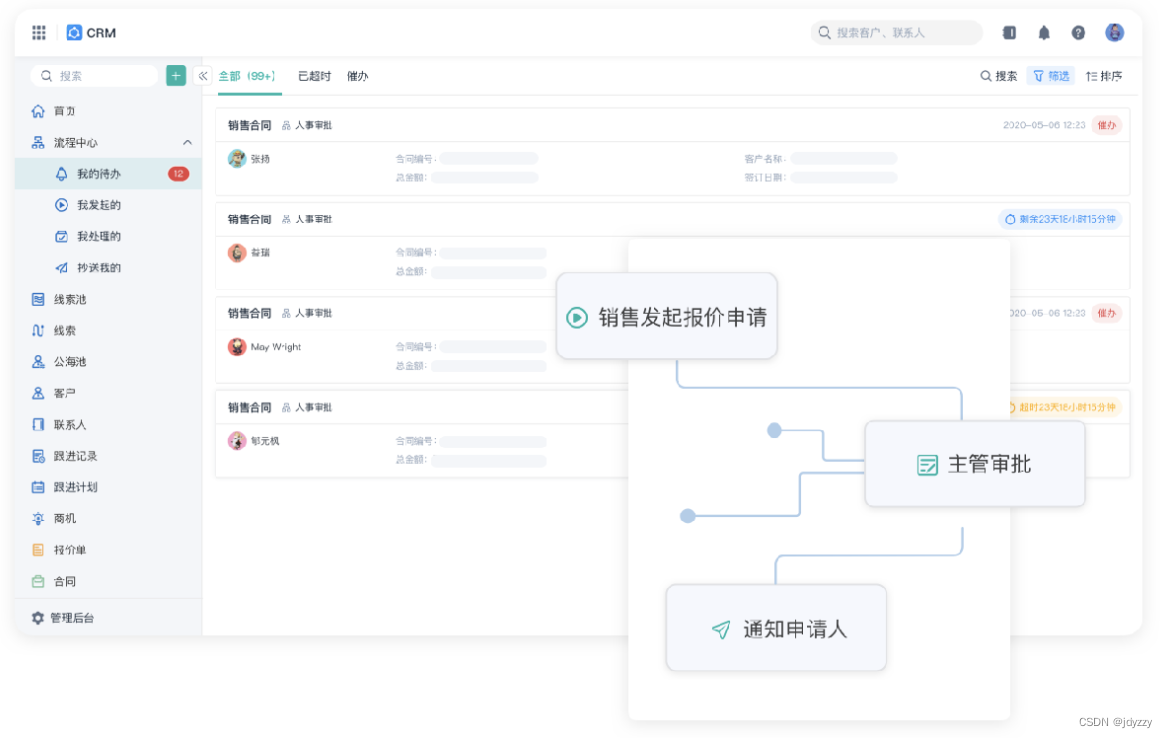This screenshot has height=738, width=1168.
Task: Open 联系人 icon in sidebar
Action: click(x=38, y=424)
